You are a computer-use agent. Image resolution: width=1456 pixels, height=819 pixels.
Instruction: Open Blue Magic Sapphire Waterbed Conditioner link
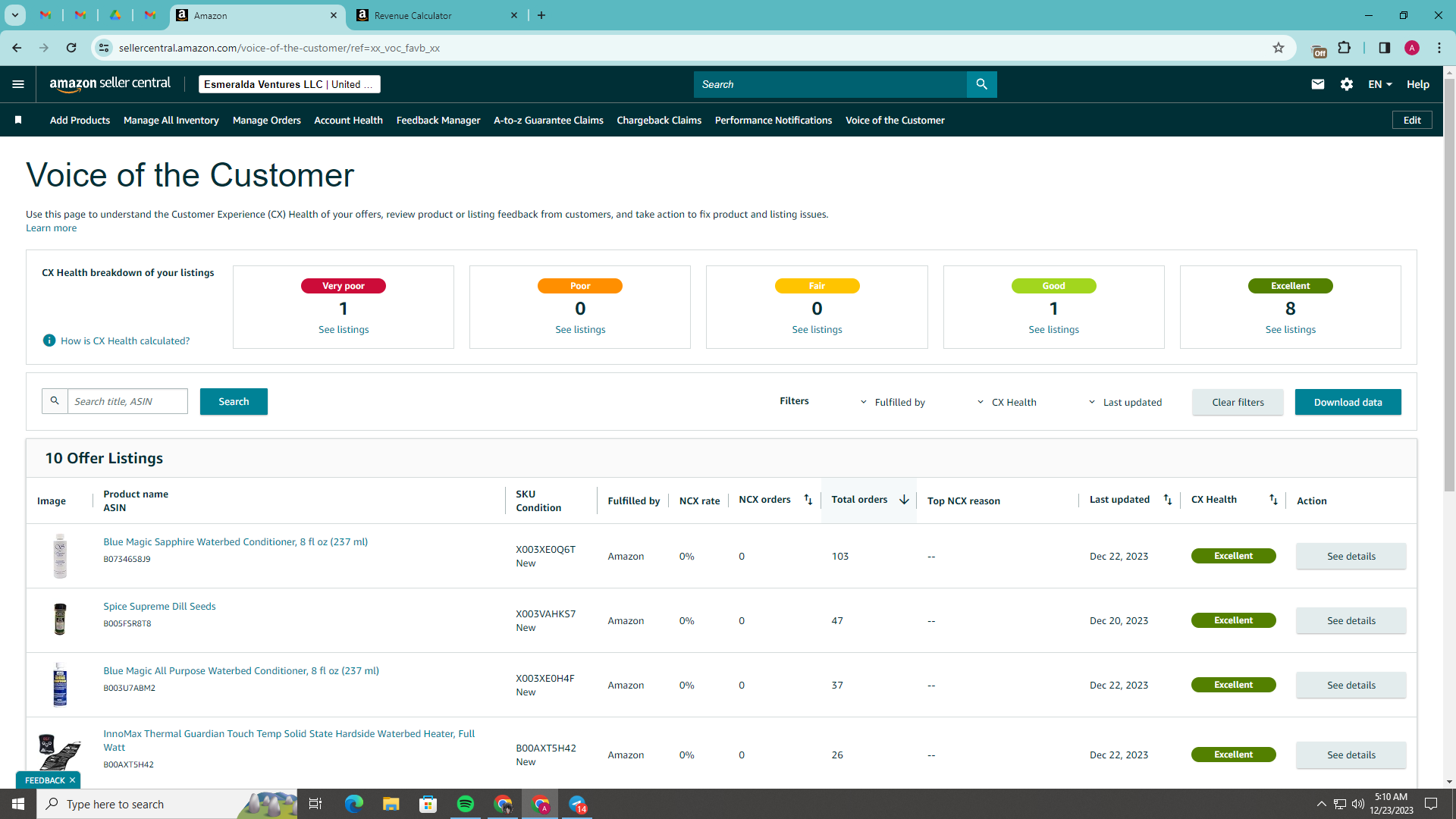click(236, 541)
